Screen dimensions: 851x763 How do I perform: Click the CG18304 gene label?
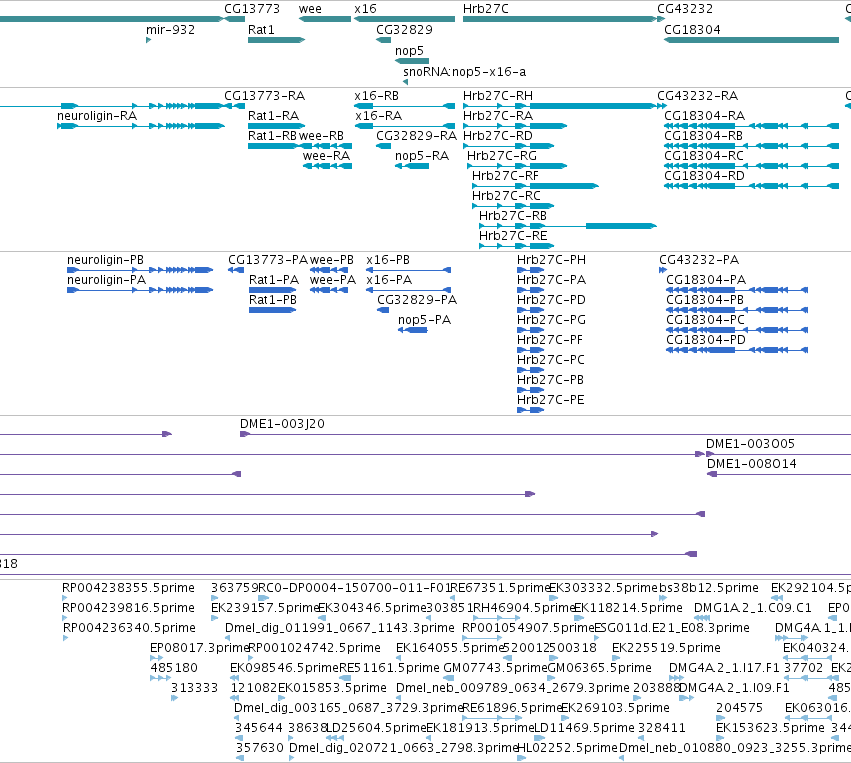693,30
